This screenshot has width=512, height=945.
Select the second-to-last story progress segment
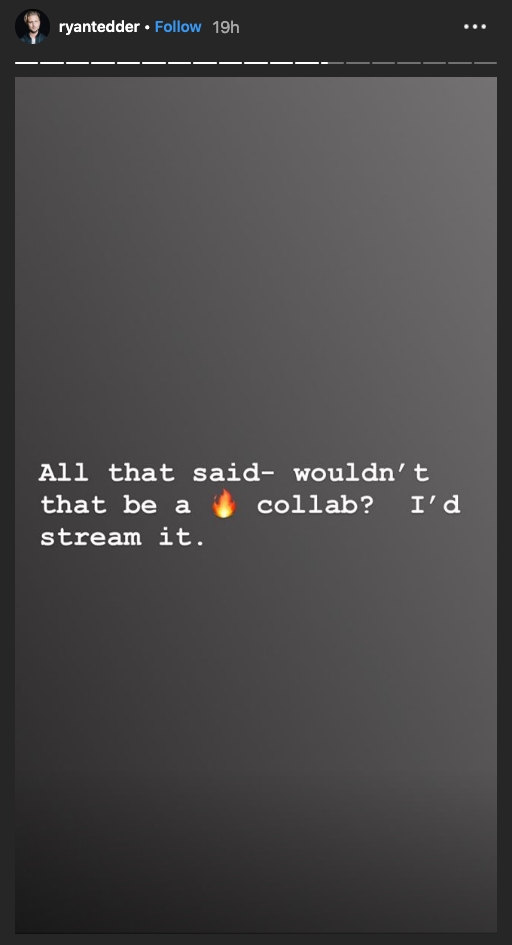tap(460, 63)
